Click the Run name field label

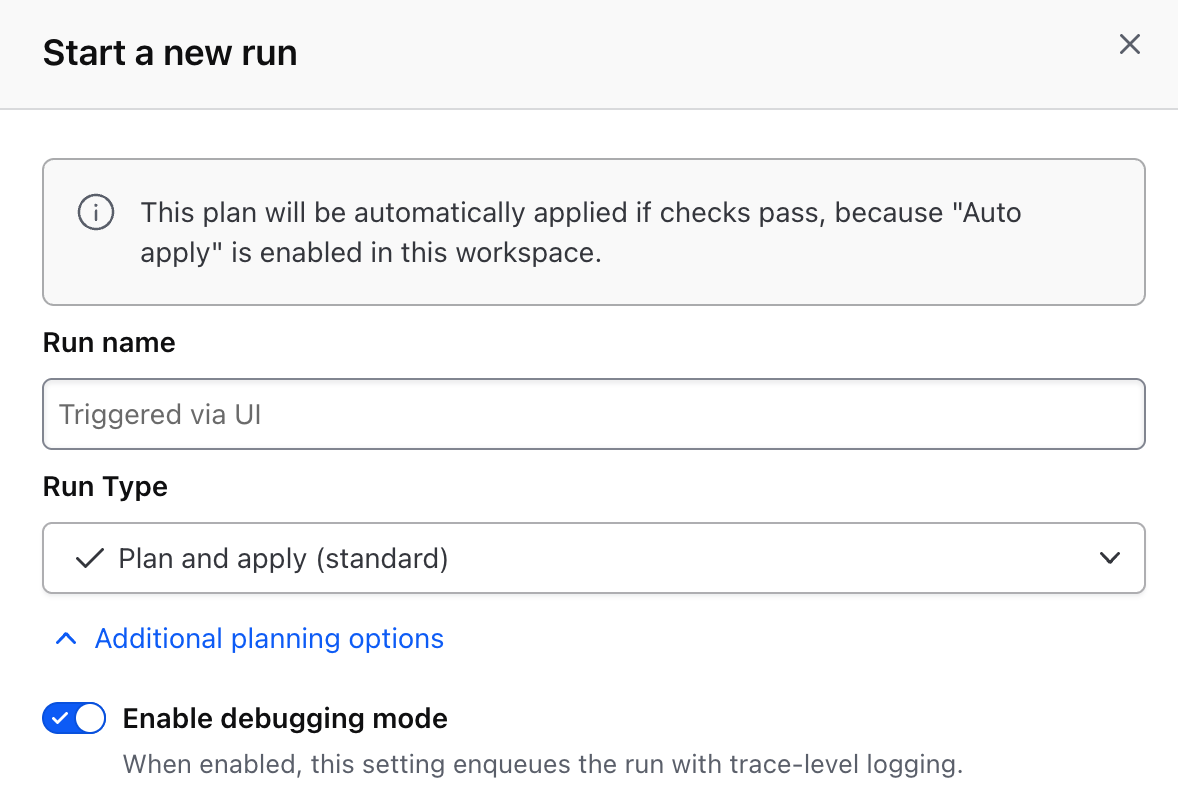[x=109, y=343]
